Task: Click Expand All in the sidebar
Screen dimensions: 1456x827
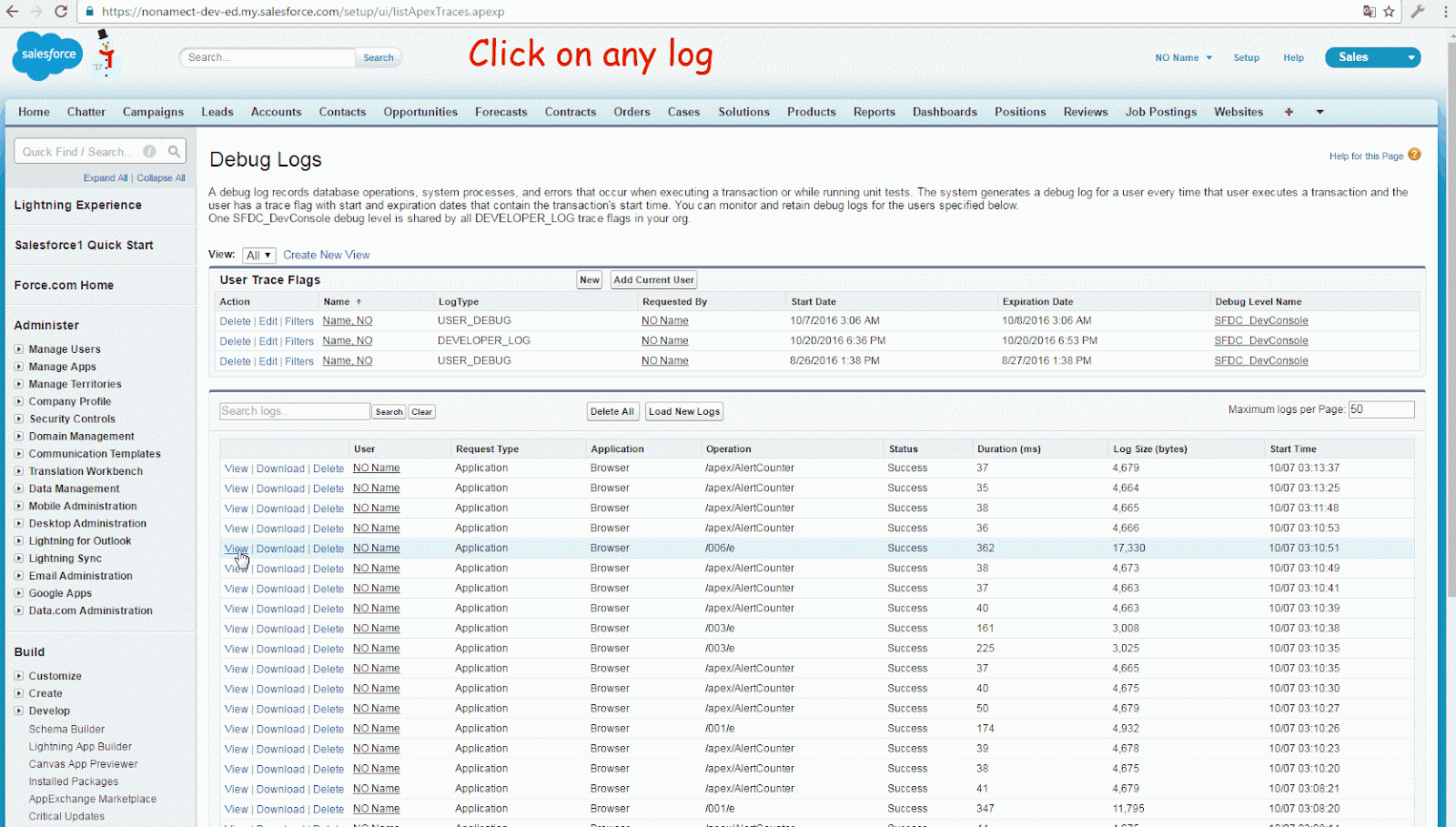Action: pyautogui.click(x=106, y=178)
